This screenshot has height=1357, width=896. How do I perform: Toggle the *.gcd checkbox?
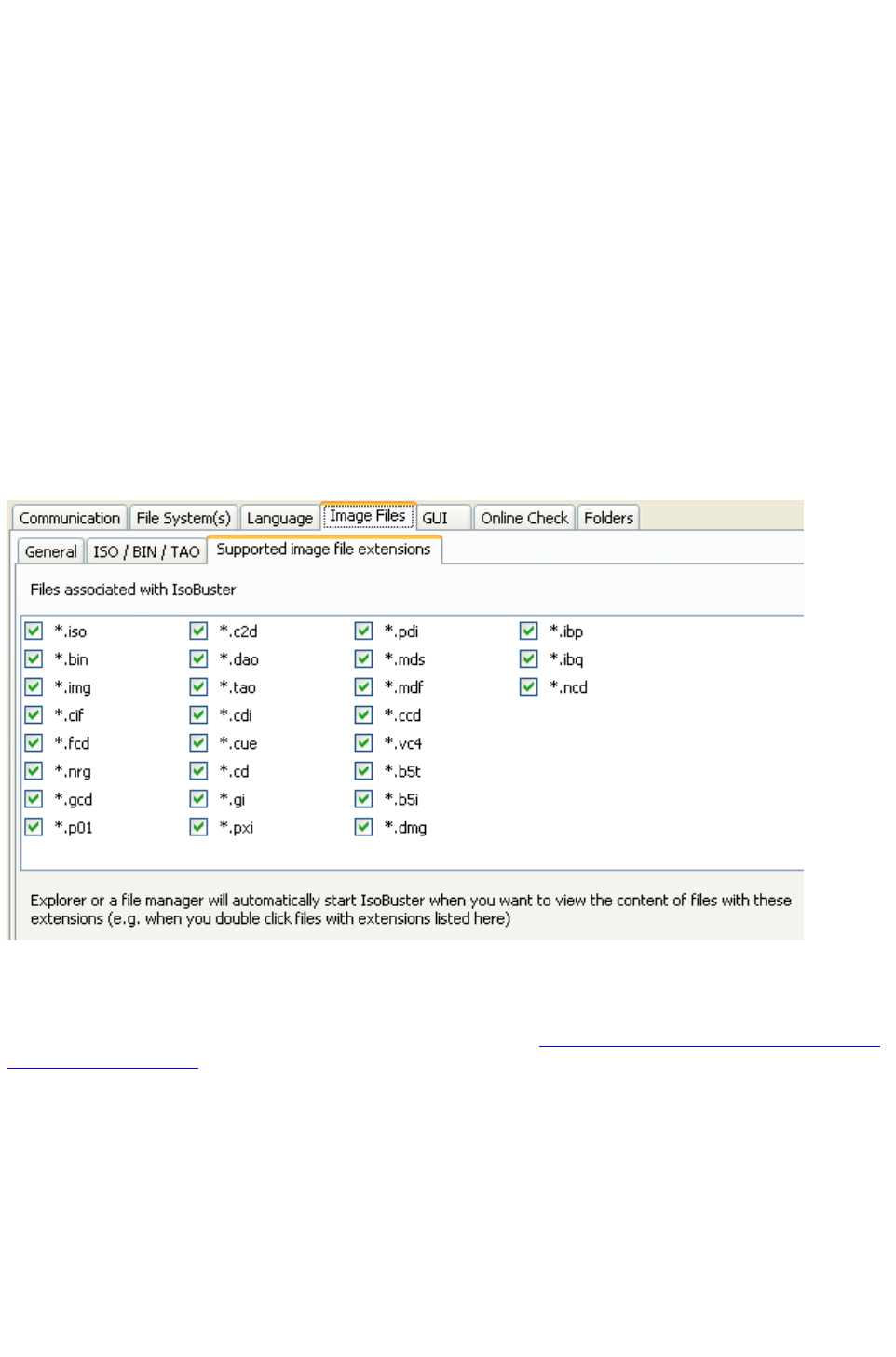click(34, 798)
